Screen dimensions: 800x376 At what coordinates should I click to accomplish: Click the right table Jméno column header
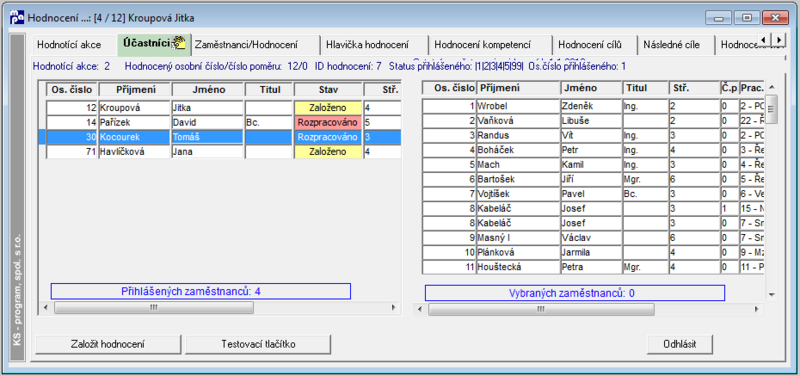point(591,88)
